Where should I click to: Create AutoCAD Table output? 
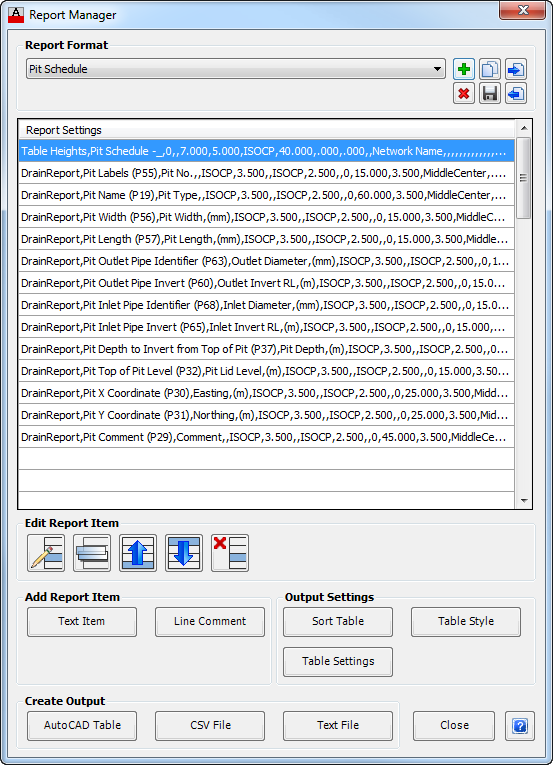[x=82, y=725]
